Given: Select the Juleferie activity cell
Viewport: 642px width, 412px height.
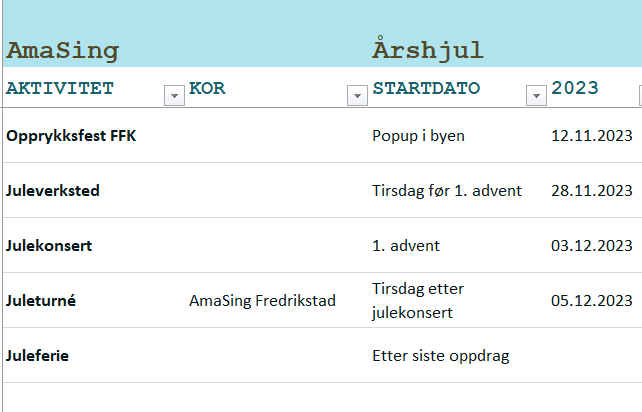Looking at the screenshot, I should [37, 355].
